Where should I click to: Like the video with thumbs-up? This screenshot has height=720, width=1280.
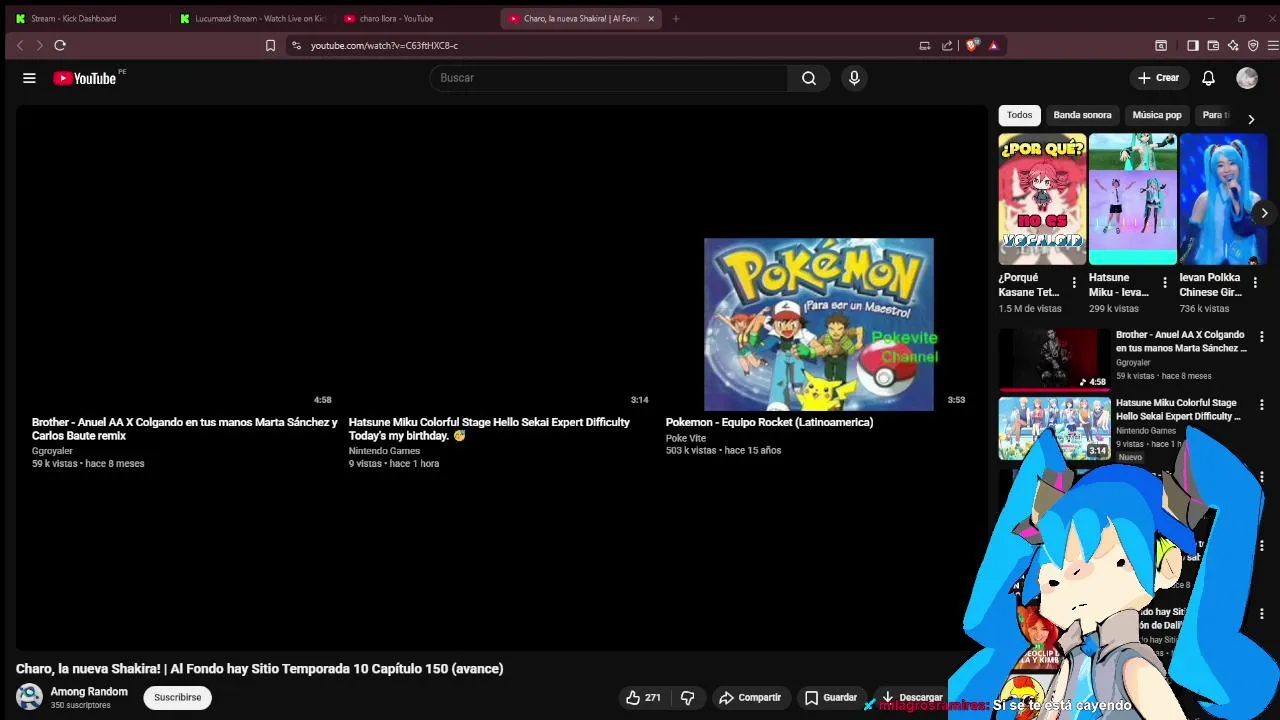click(642, 697)
